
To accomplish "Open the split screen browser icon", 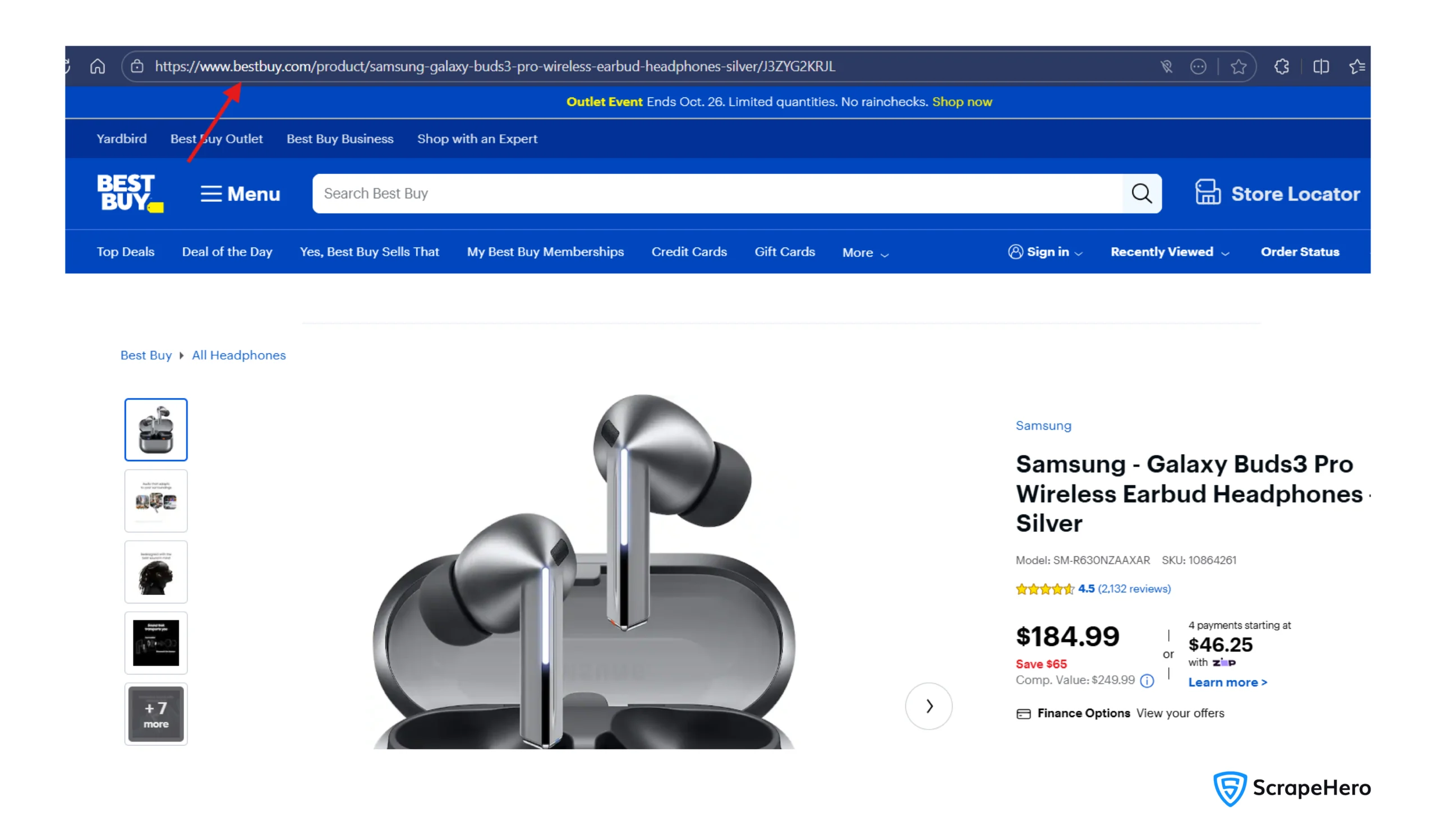I will click(x=1321, y=67).
